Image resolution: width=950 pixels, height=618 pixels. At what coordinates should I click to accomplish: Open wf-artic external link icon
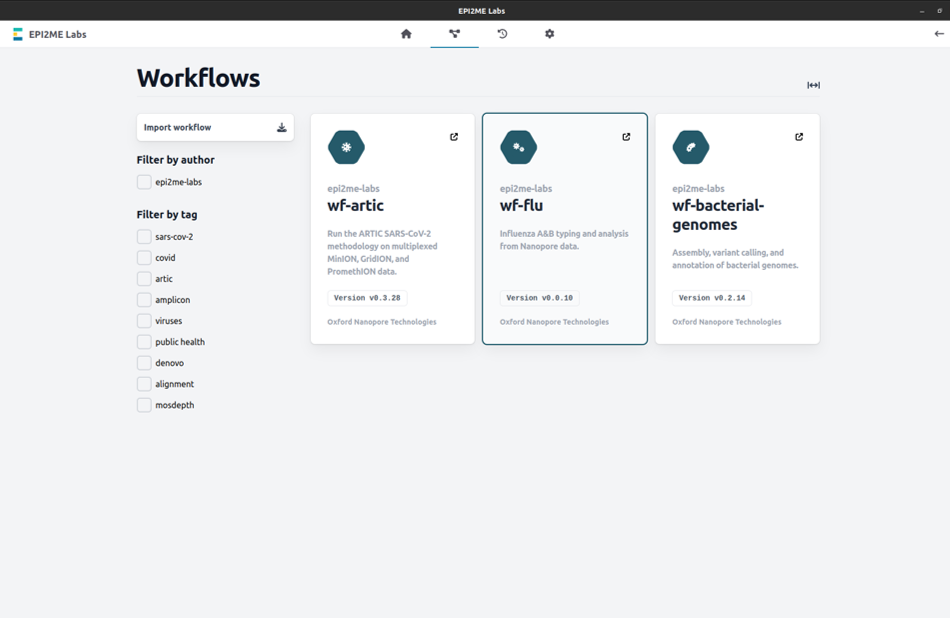454,137
